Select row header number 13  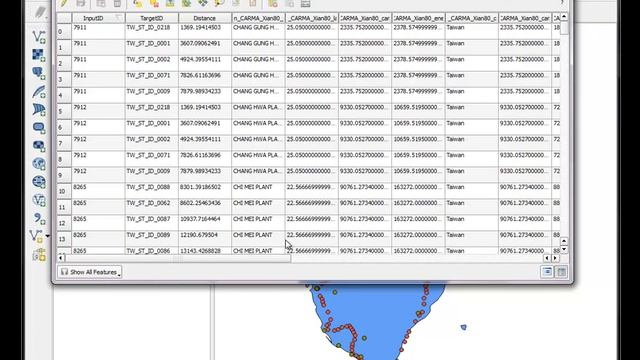coord(64,239)
